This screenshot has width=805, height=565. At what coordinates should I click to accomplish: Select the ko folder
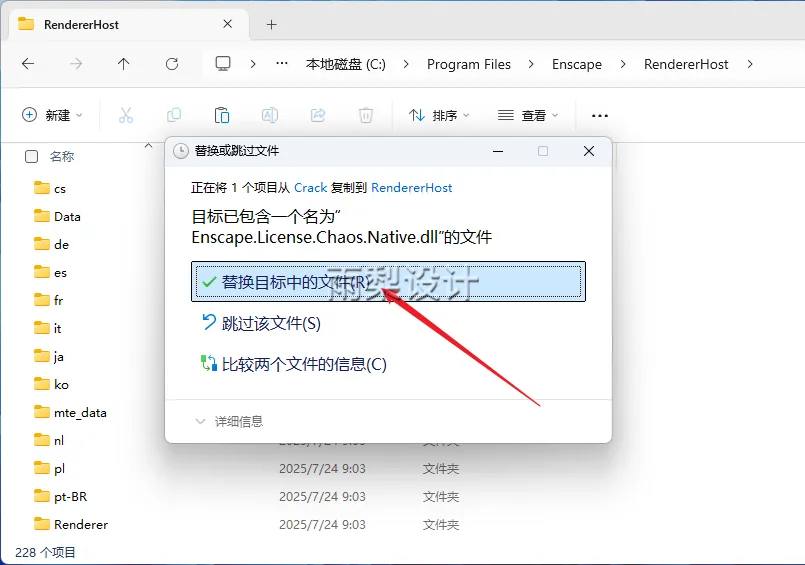51,384
